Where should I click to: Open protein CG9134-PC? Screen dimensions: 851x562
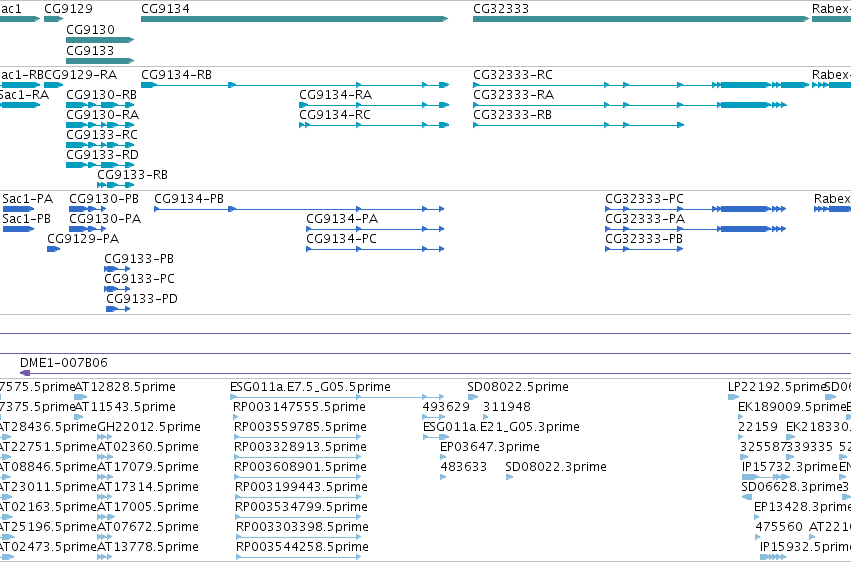[341, 239]
